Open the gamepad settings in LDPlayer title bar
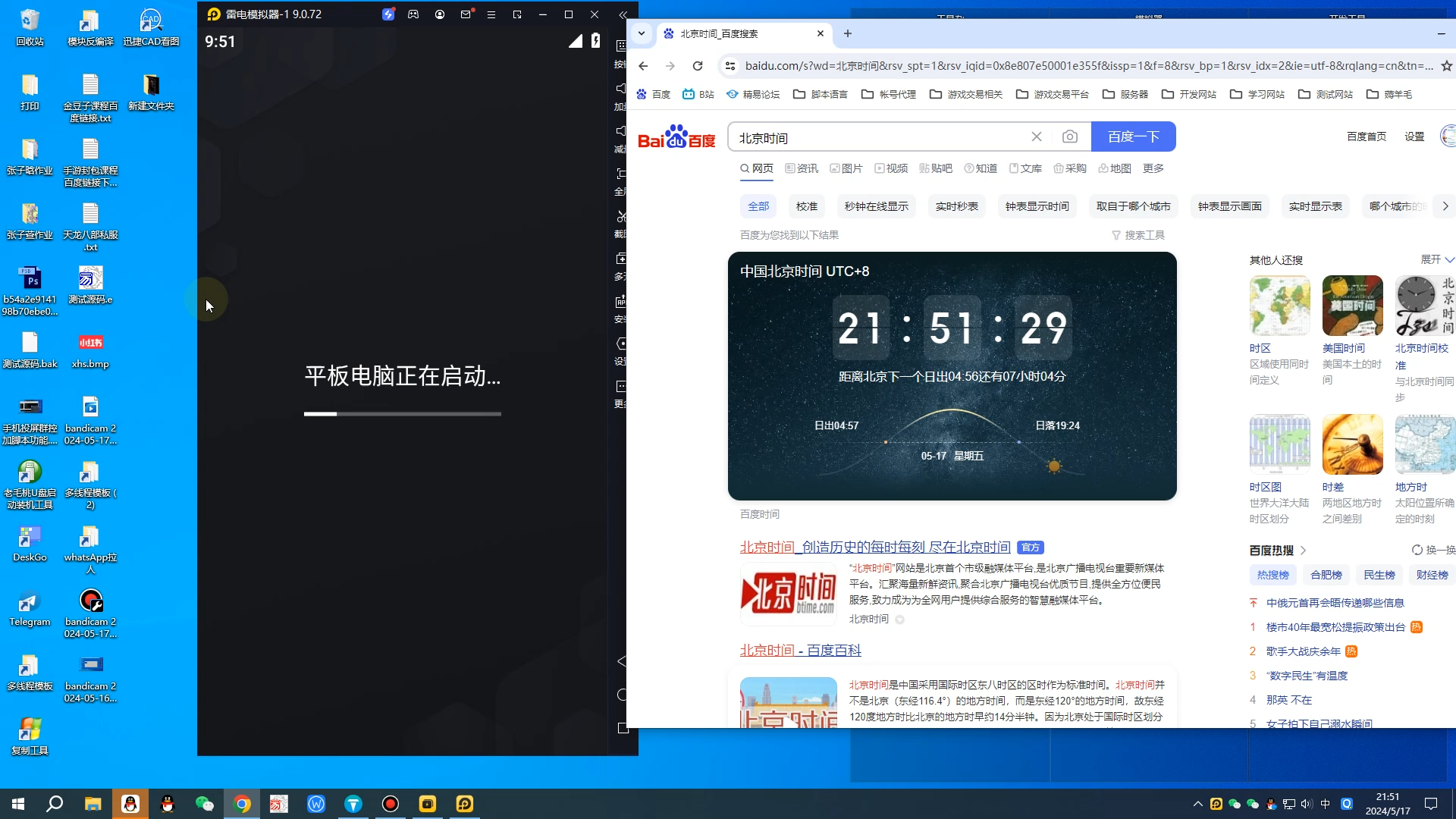The height and width of the screenshot is (819, 1456). coord(413,14)
